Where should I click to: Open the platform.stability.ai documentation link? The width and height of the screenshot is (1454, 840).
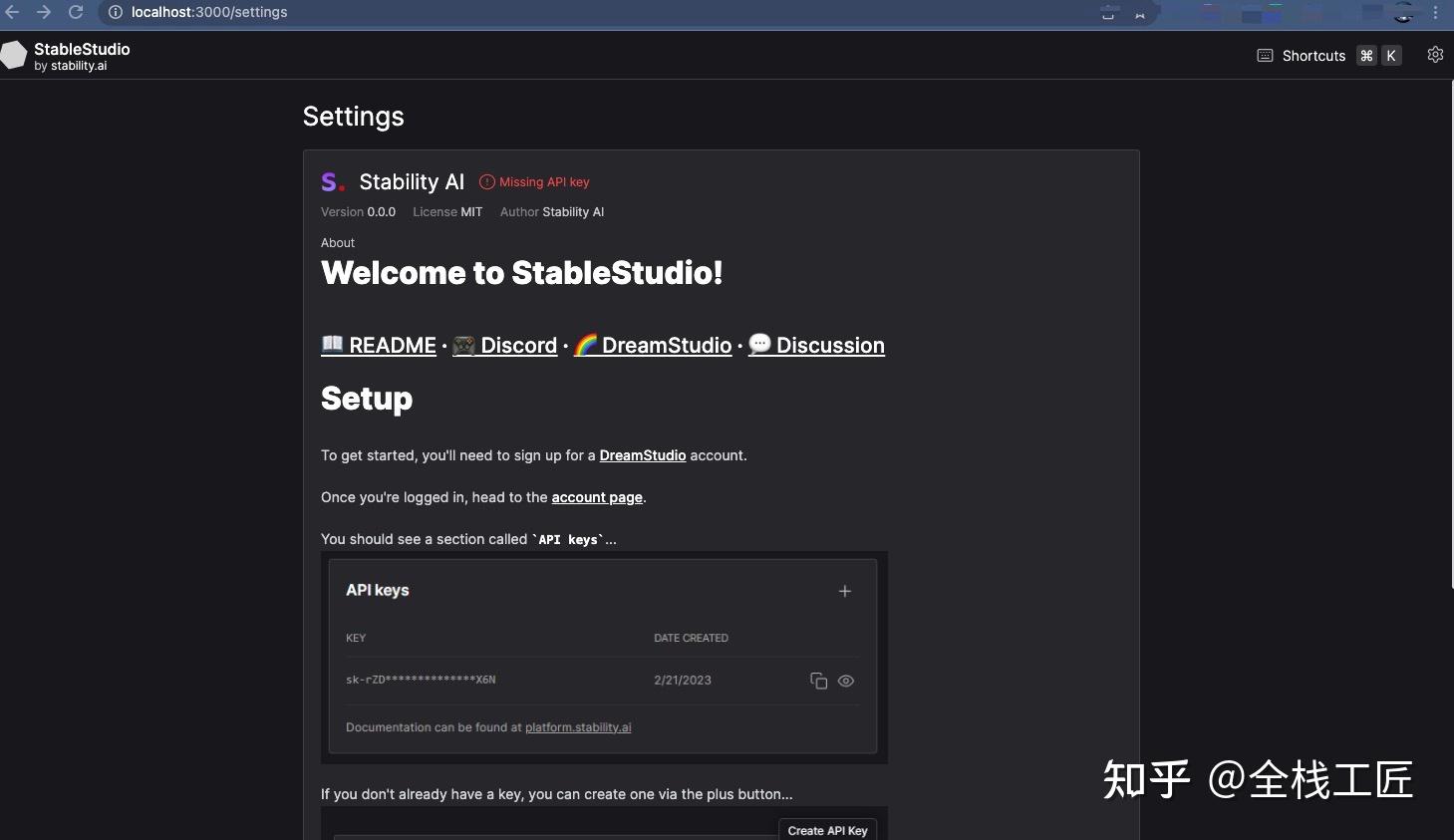point(578,727)
